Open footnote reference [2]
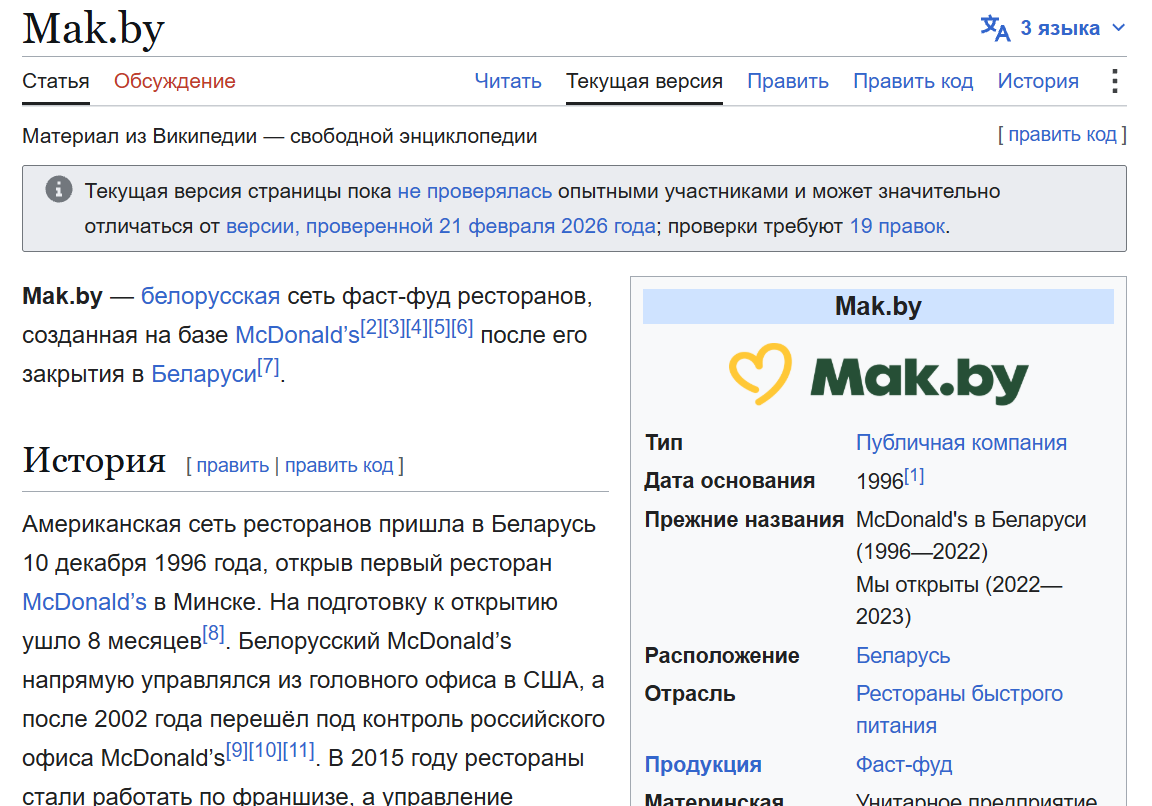 point(371,327)
